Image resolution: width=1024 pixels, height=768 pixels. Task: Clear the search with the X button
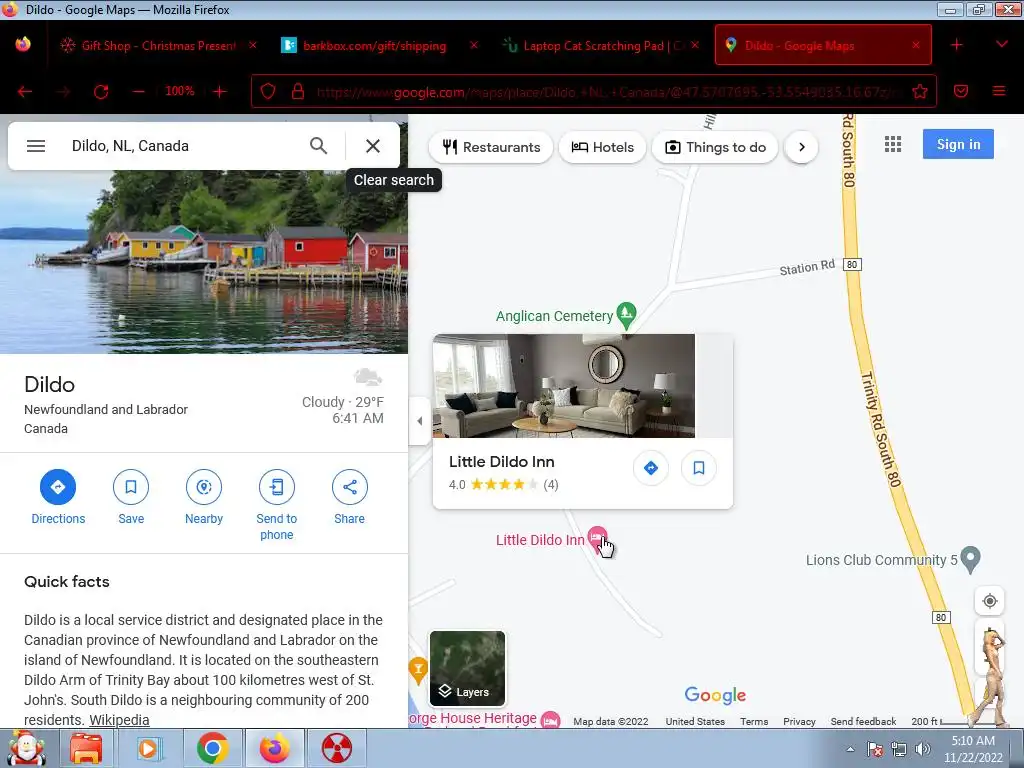[373, 146]
